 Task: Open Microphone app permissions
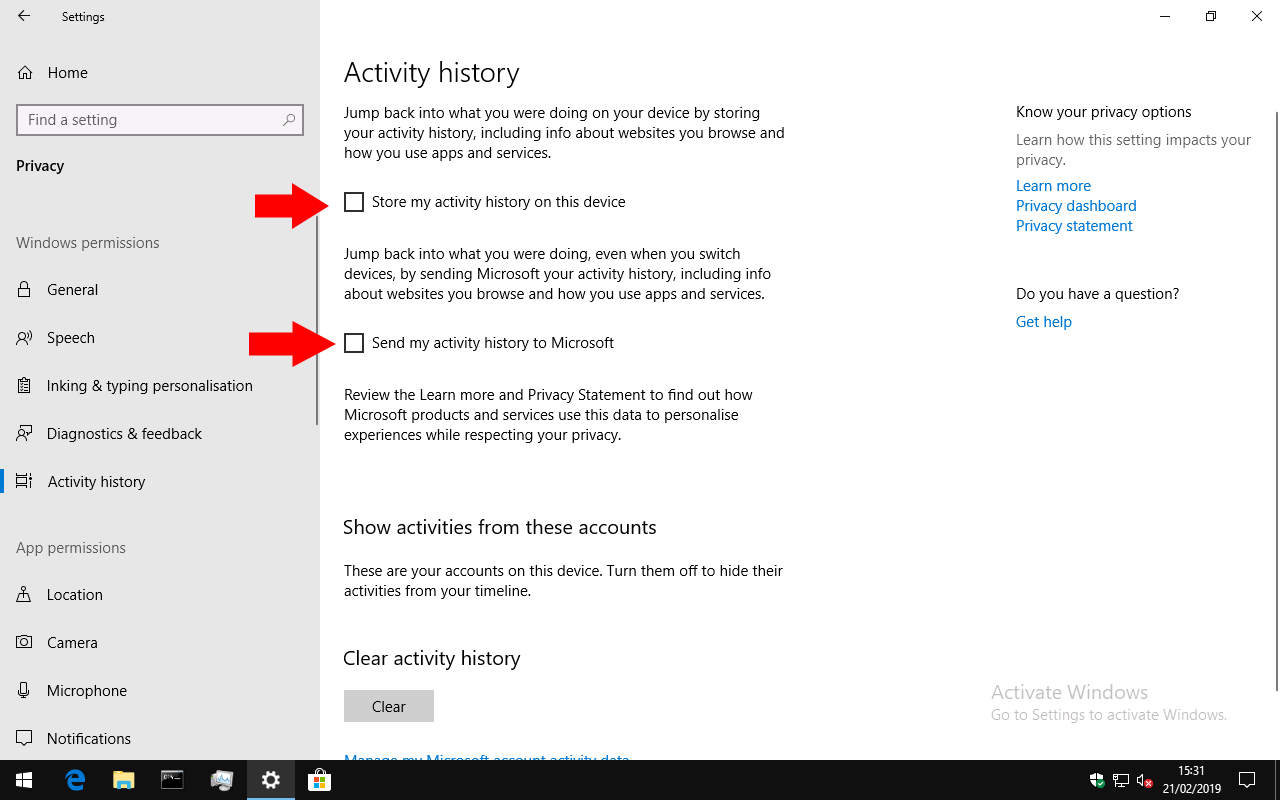point(160,691)
